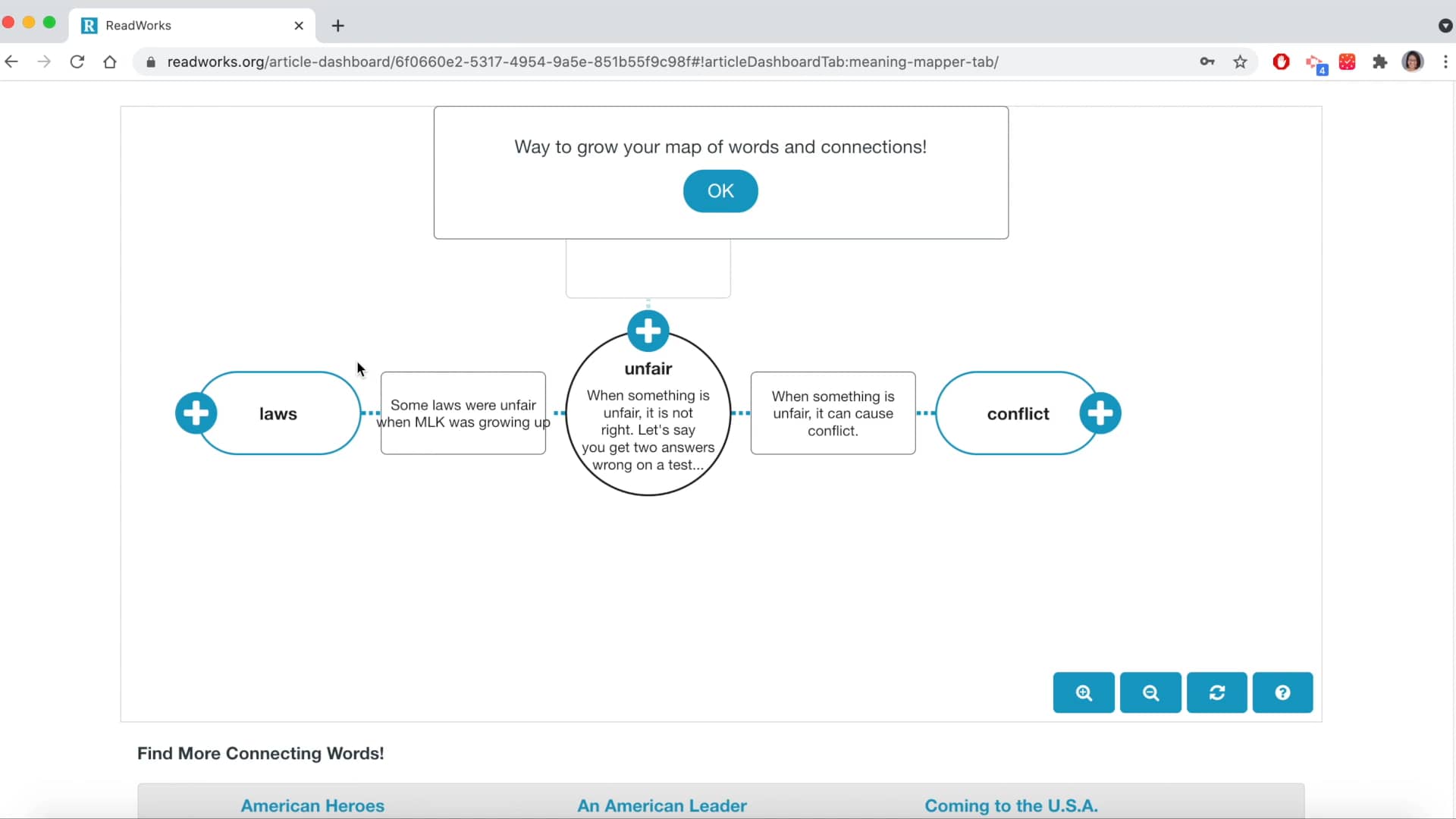Switch to the ReadWorks tab
Screen dimensions: 1456x819
point(174,25)
